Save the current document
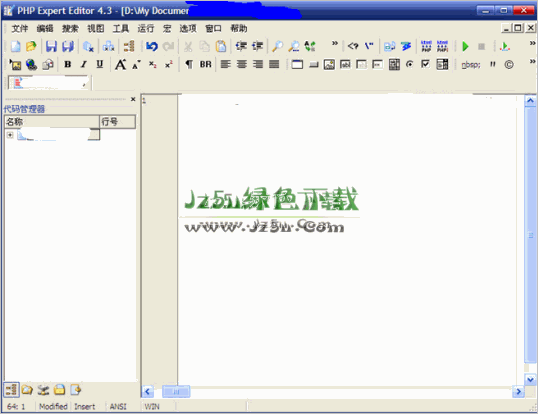Screen dimensions: 538x414 51,46
